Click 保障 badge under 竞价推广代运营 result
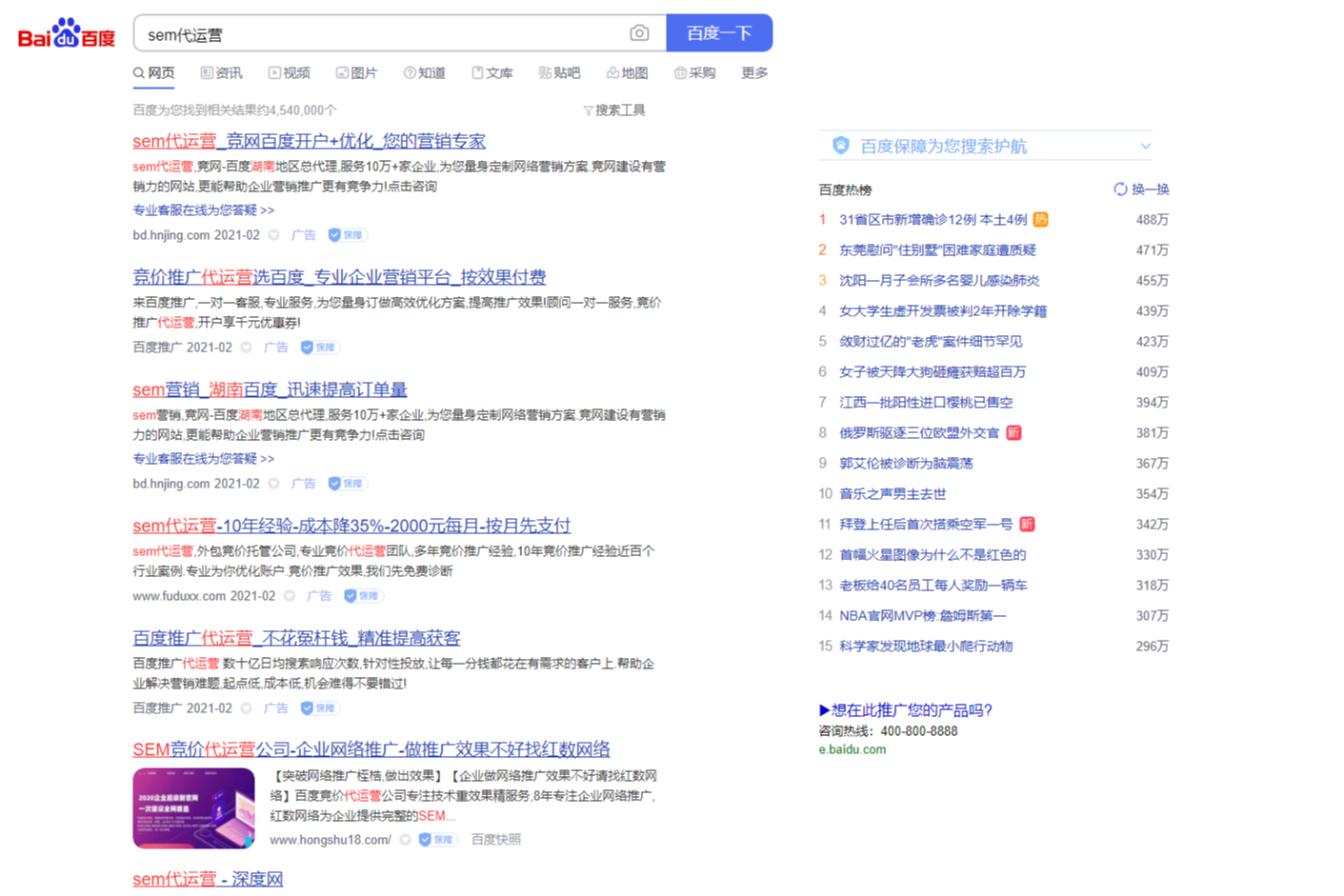1344x896 pixels. pos(319,348)
